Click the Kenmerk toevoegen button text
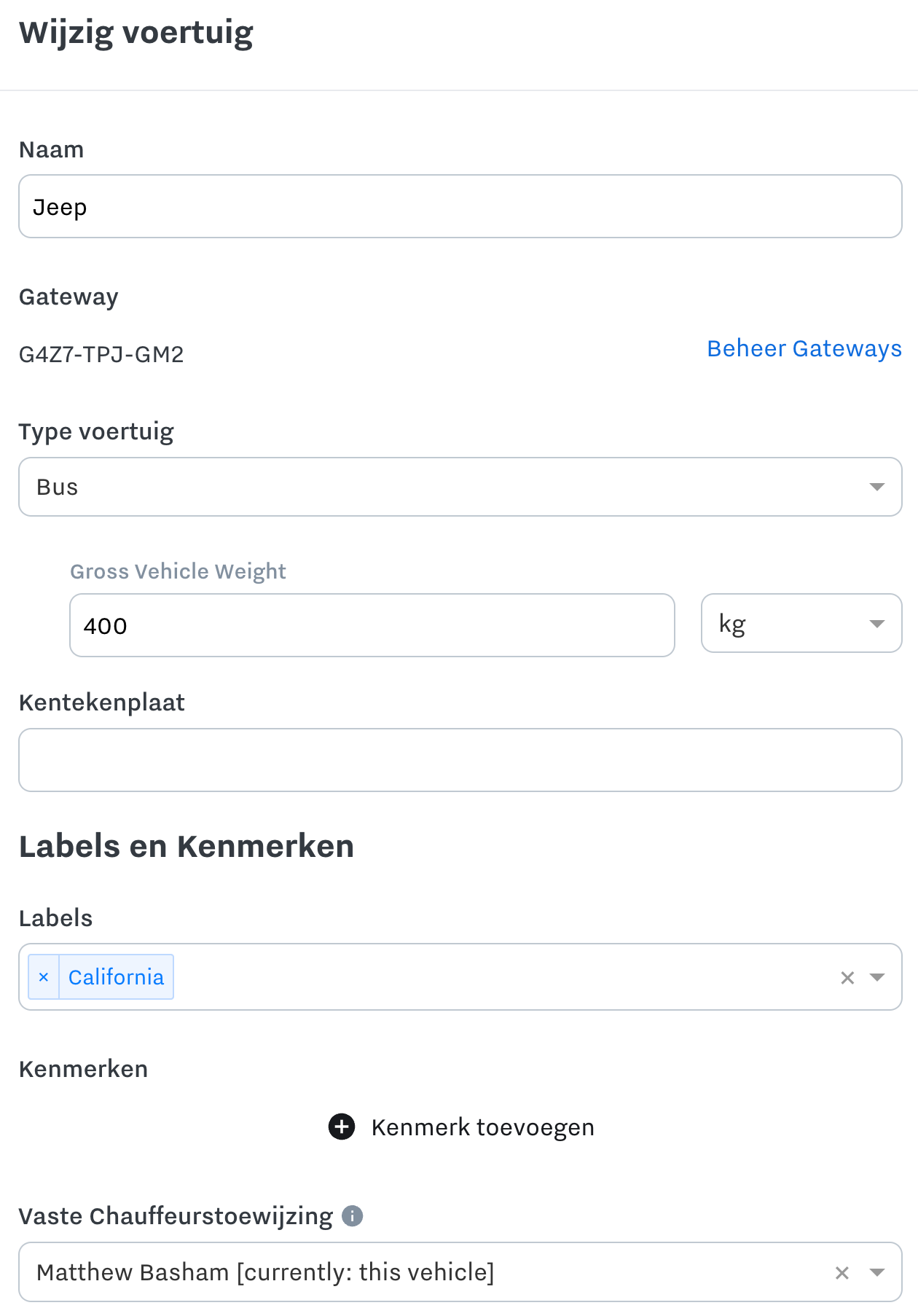This screenshot has width=918, height=1316. click(482, 1127)
